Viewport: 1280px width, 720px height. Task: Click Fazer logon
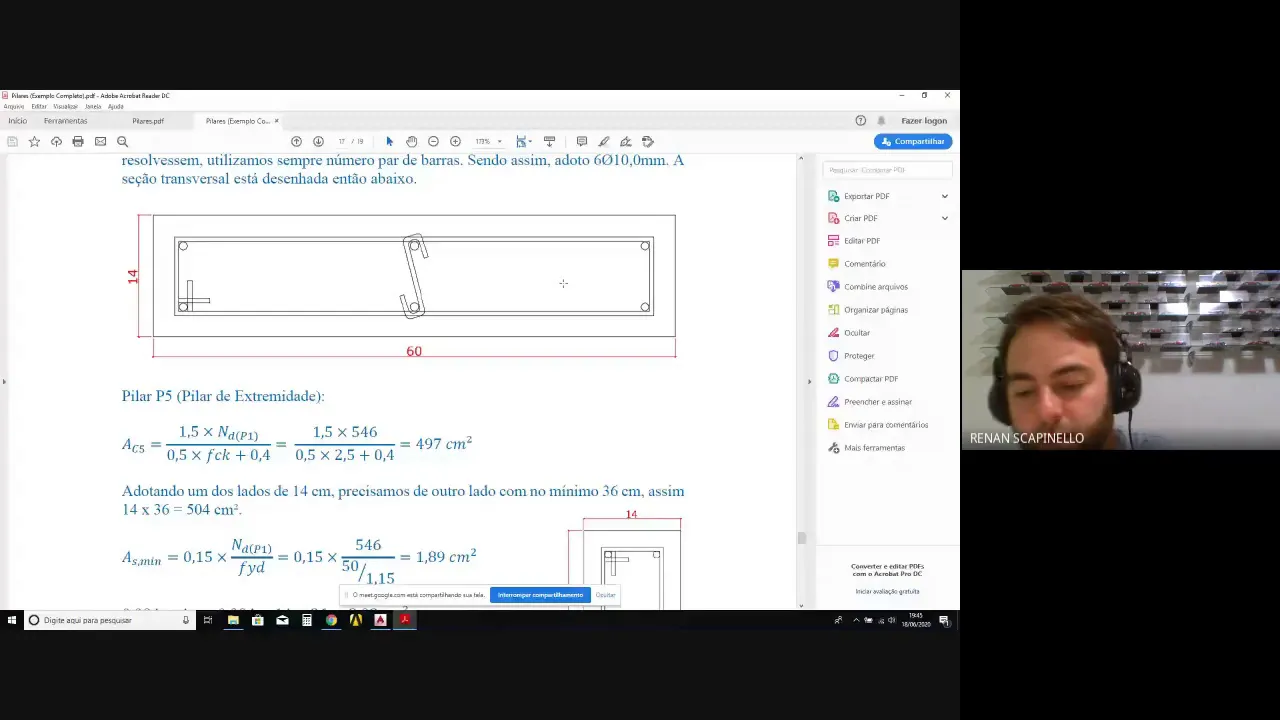click(x=924, y=121)
